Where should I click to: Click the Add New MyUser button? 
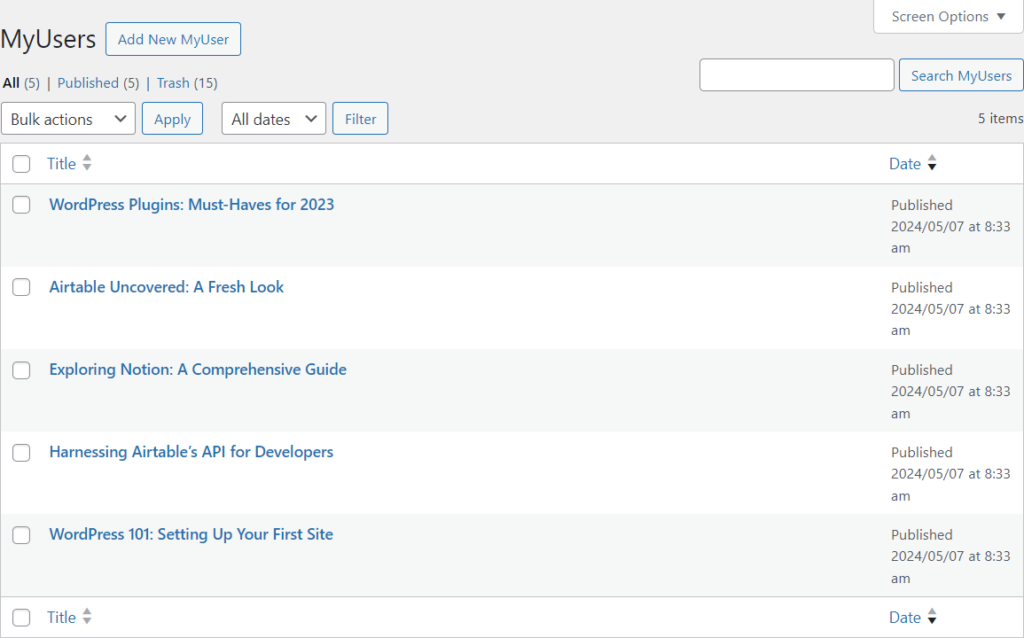click(173, 39)
